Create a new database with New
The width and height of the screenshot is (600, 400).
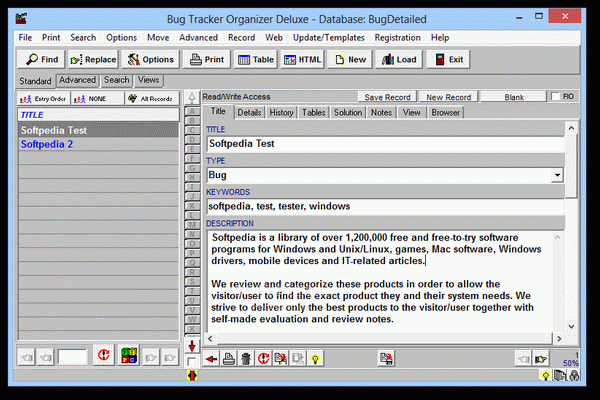point(350,59)
